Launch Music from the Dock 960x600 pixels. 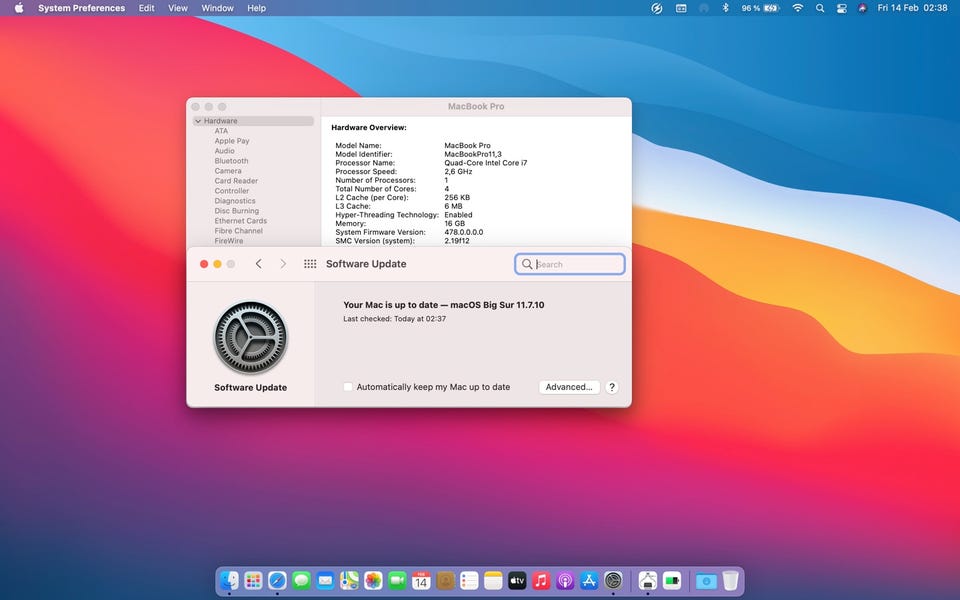click(x=541, y=580)
